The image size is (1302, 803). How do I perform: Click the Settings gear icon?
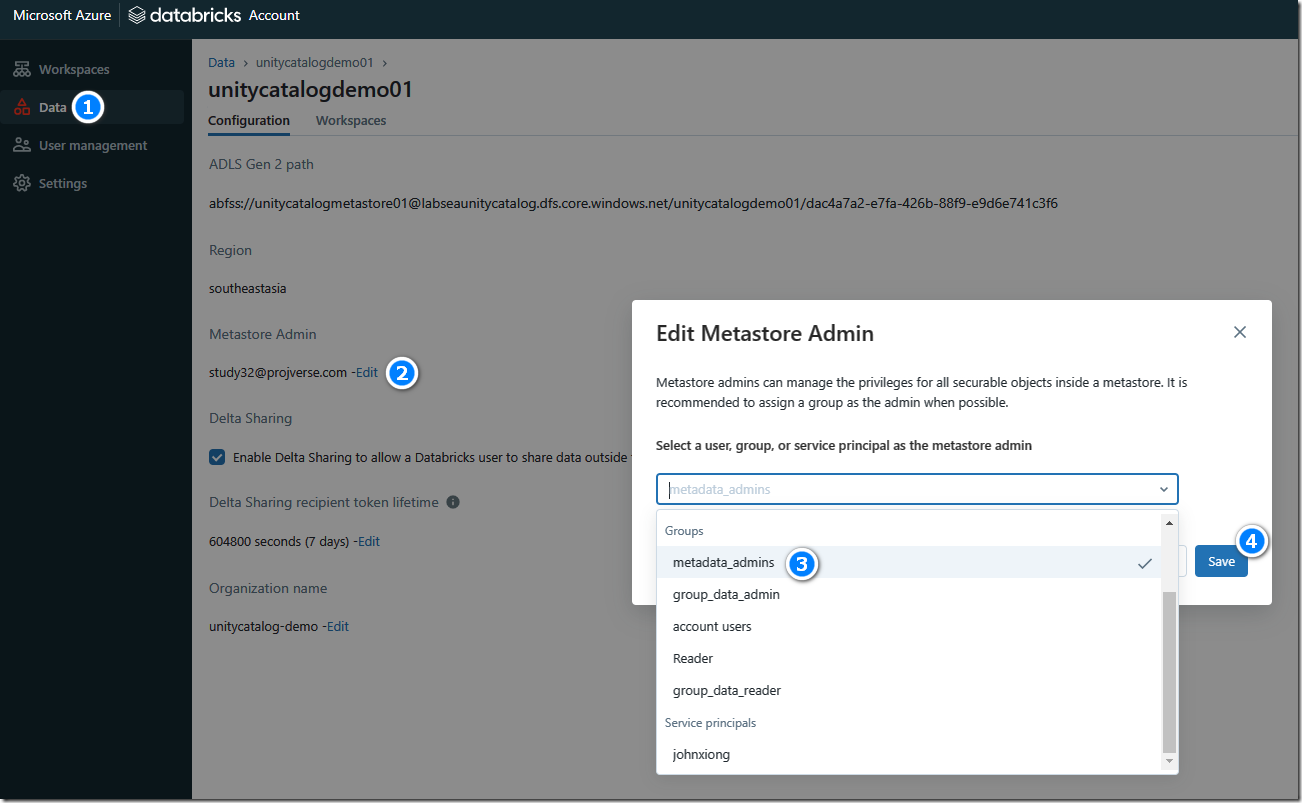22,184
